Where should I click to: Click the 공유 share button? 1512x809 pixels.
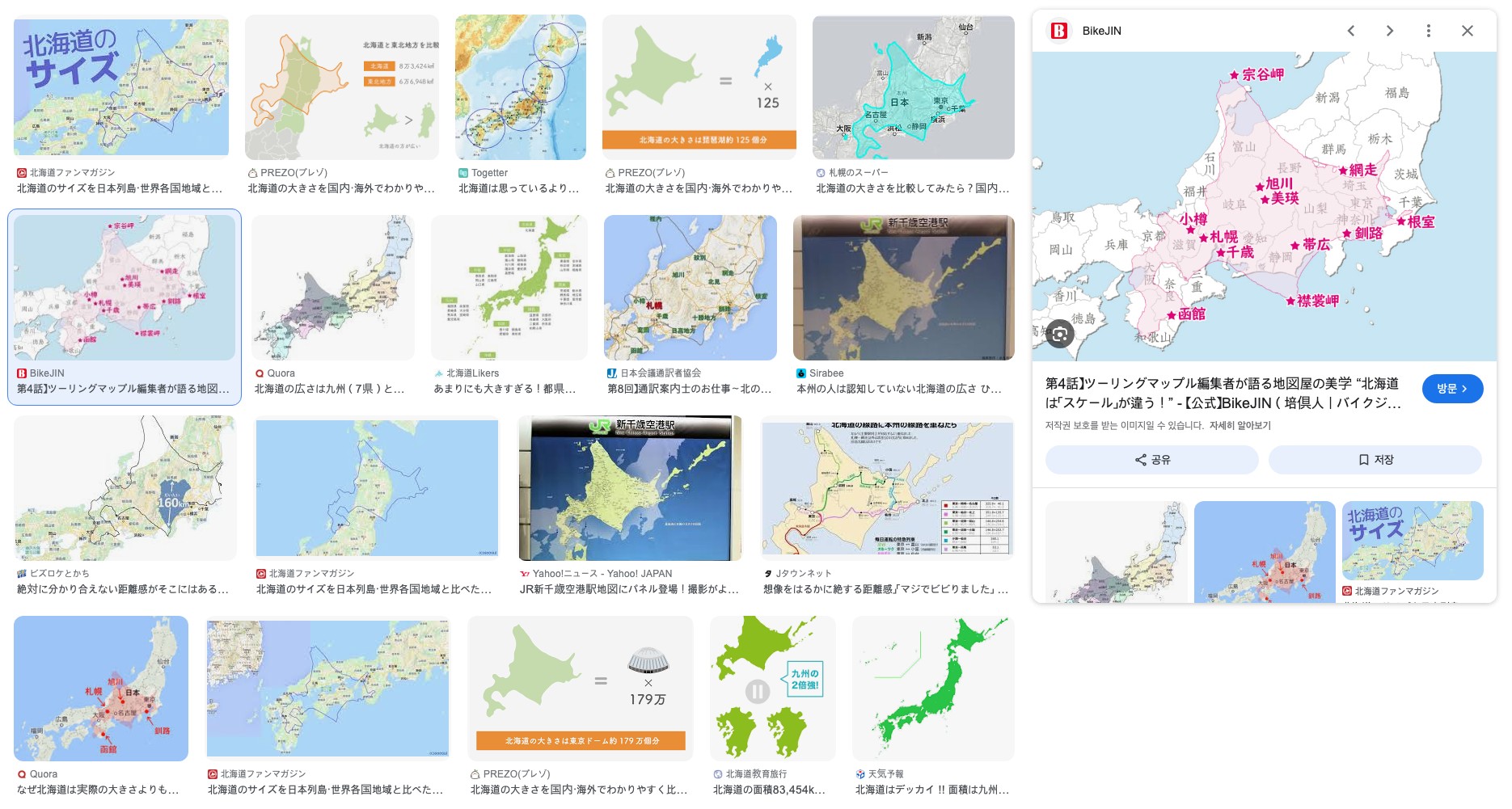pos(1151,460)
